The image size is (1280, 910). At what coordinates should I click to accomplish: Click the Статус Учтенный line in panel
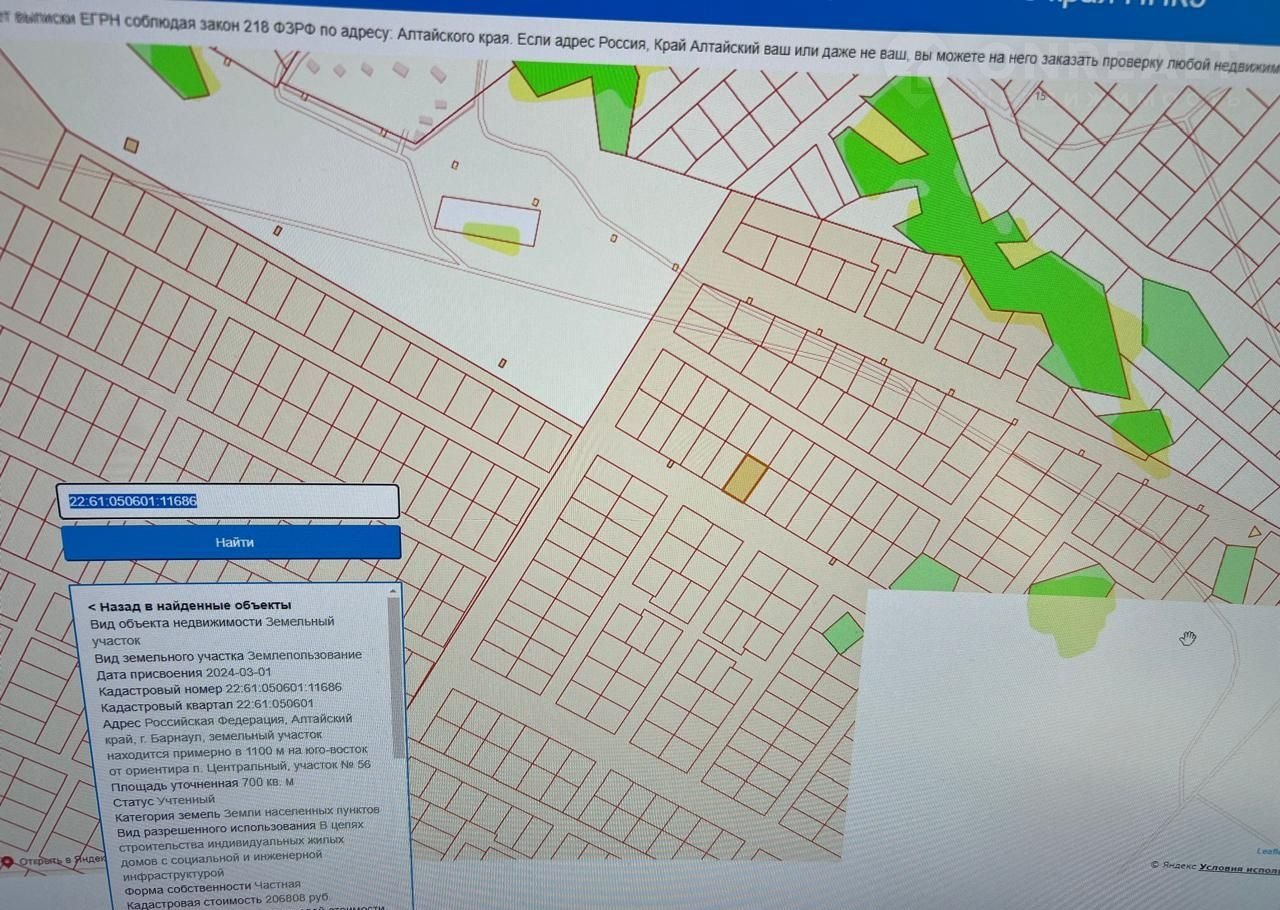tap(164, 801)
